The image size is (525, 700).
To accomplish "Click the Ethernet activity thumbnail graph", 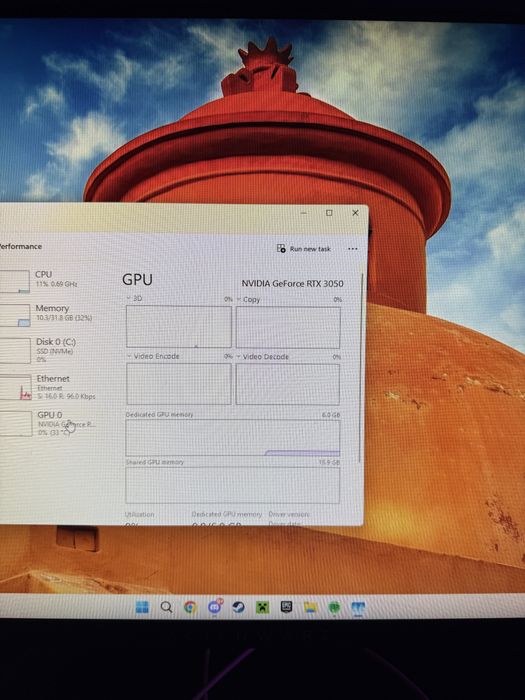I will tap(15, 388).
